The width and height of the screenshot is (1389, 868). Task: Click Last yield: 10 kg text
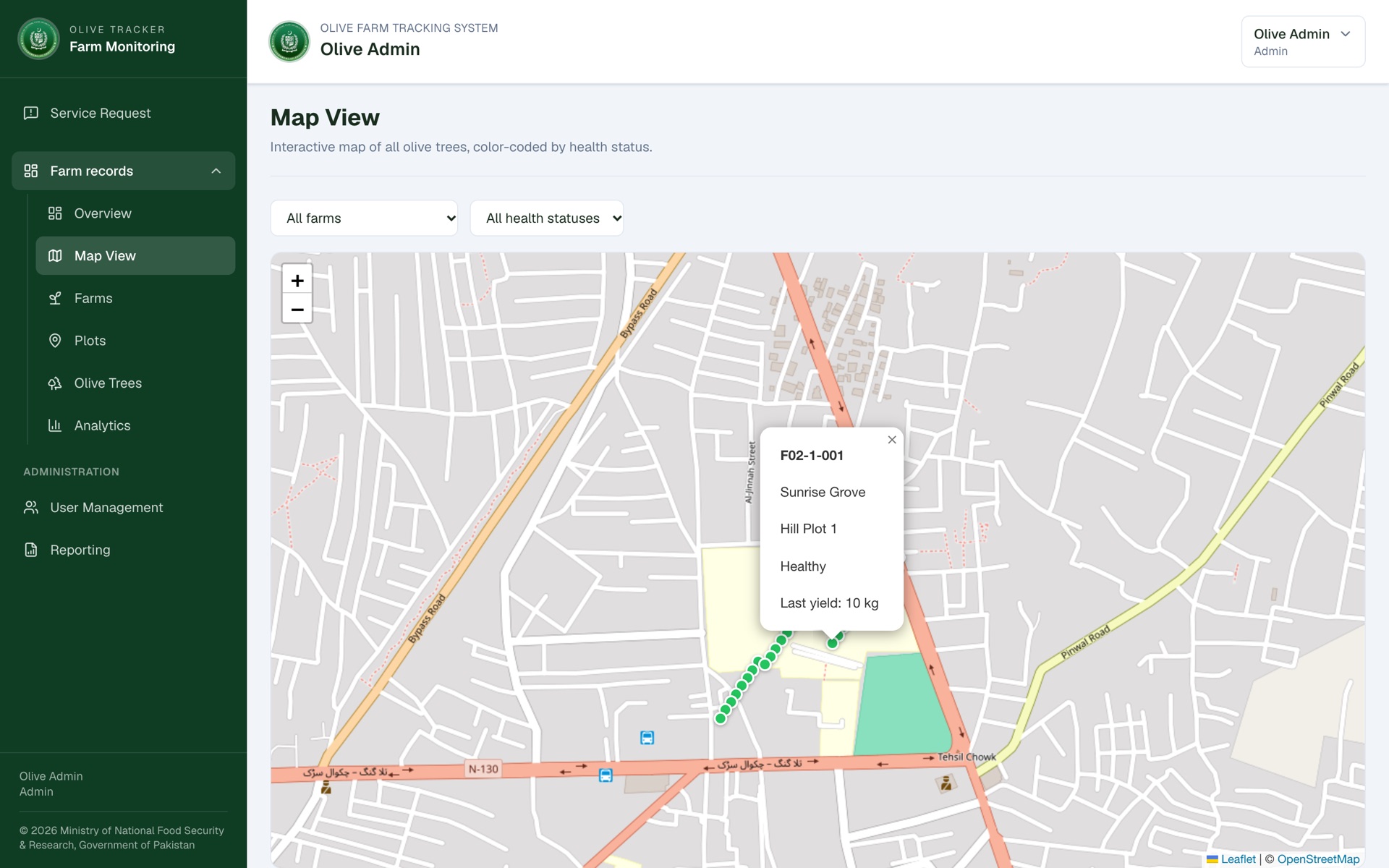click(829, 603)
